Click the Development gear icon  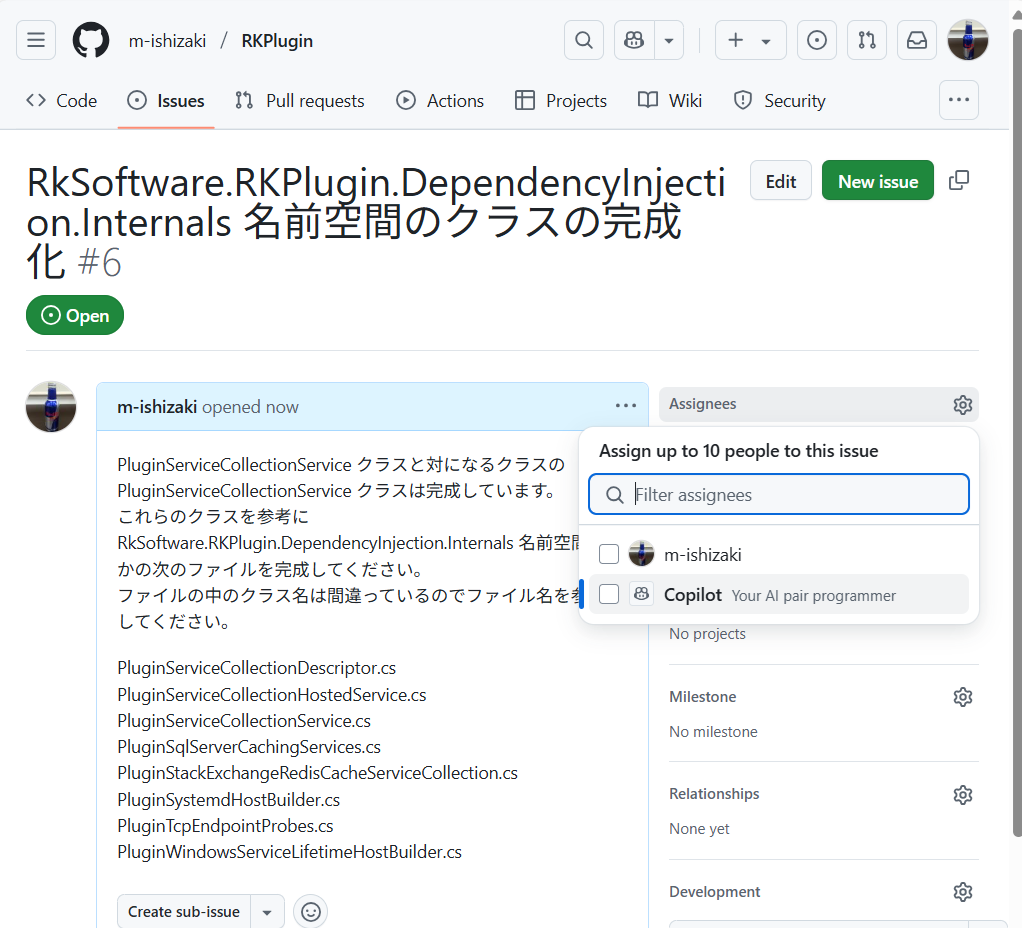click(963, 892)
